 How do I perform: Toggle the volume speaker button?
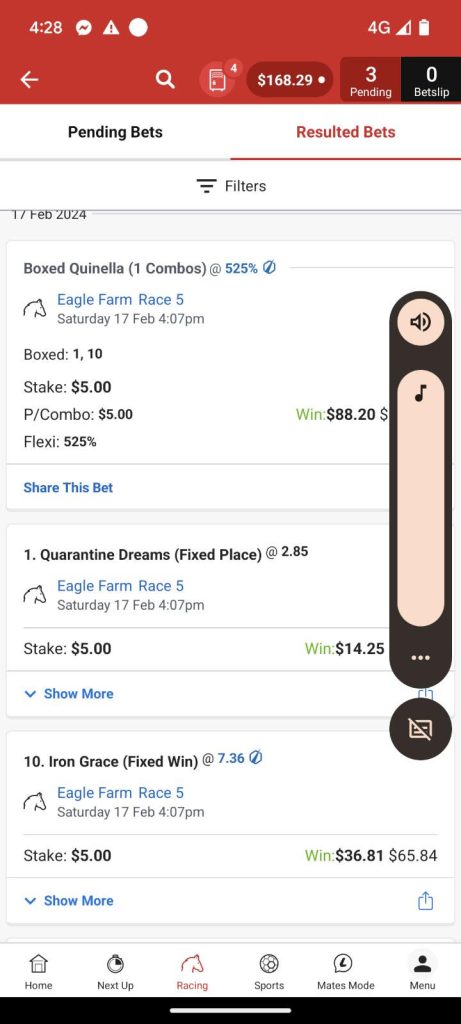[x=421, y=322]
